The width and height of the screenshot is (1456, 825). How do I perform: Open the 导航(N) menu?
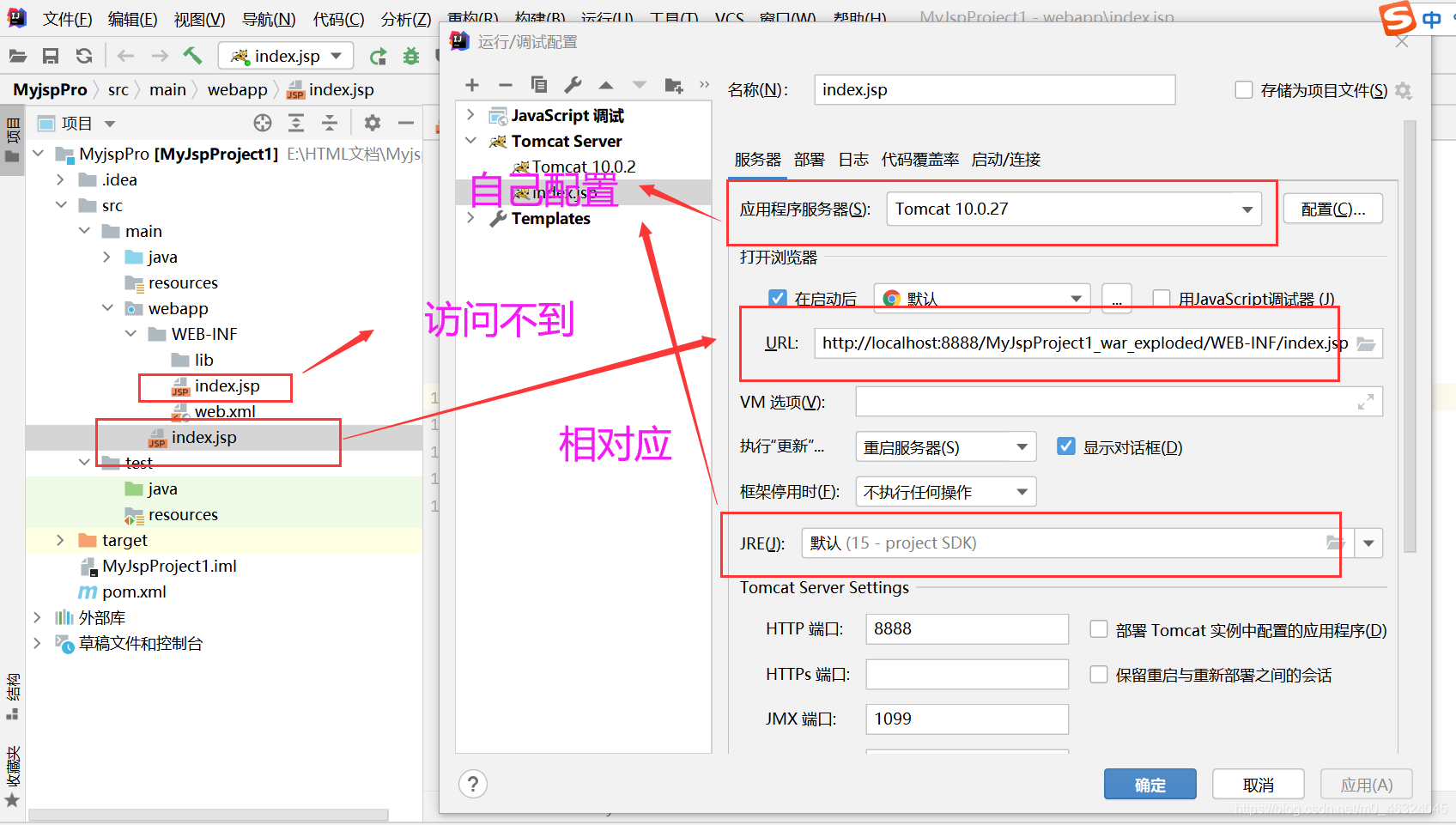[x=269, y=19]
